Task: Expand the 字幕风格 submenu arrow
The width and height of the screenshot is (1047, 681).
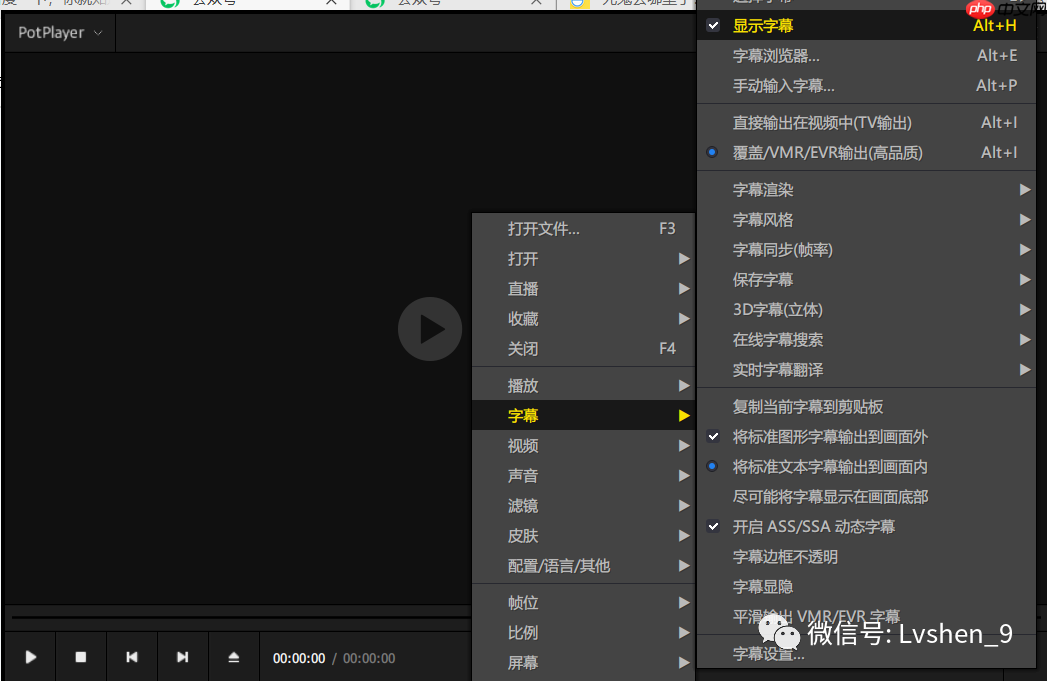Action: coord(1024,219)
